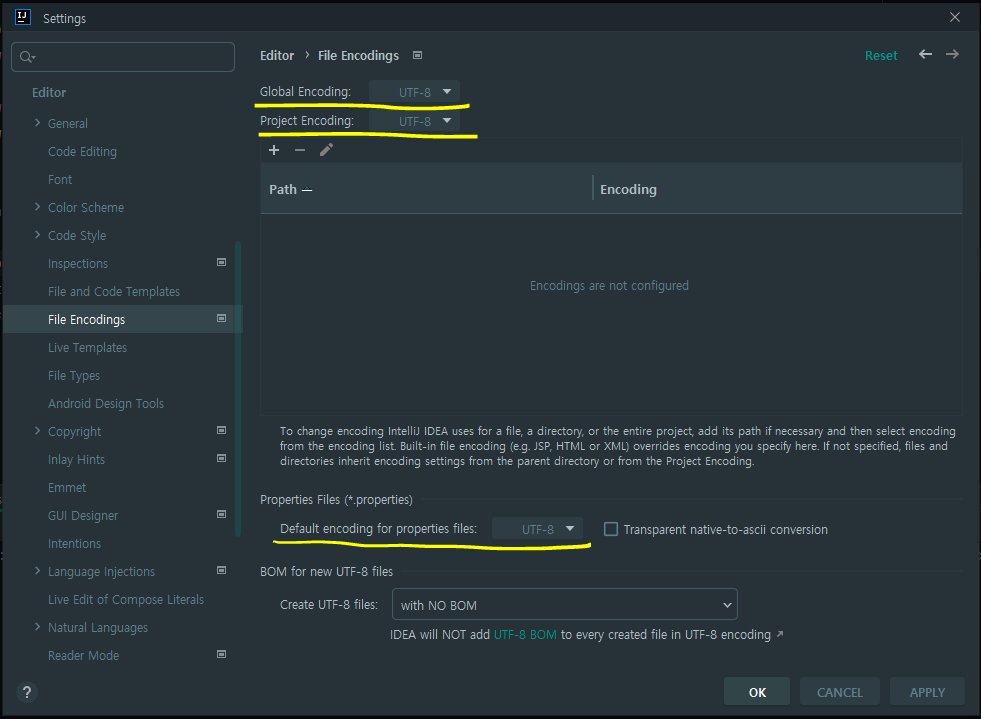This screenshot has width=981, height=719.
Task: Close the Settings dialog
Action: 955,18
